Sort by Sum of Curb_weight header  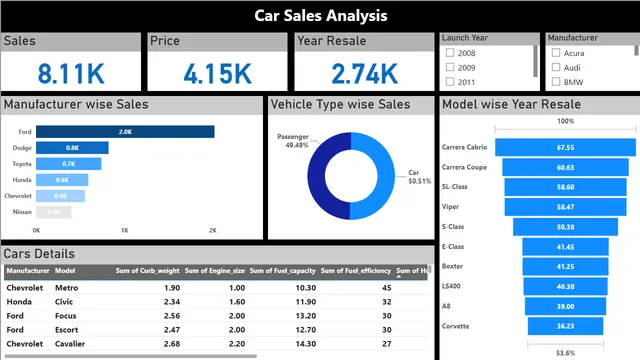pyautogui.click(x=147, y=271)
